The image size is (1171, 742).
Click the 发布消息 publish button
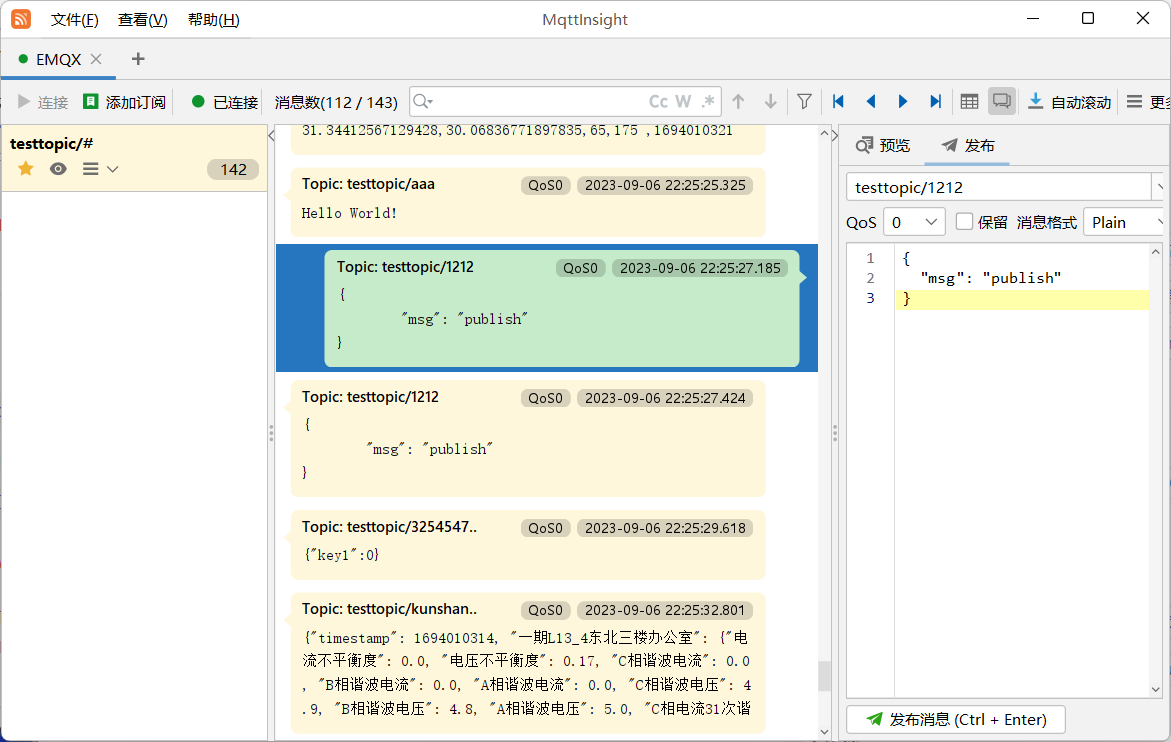click(955, 719)
